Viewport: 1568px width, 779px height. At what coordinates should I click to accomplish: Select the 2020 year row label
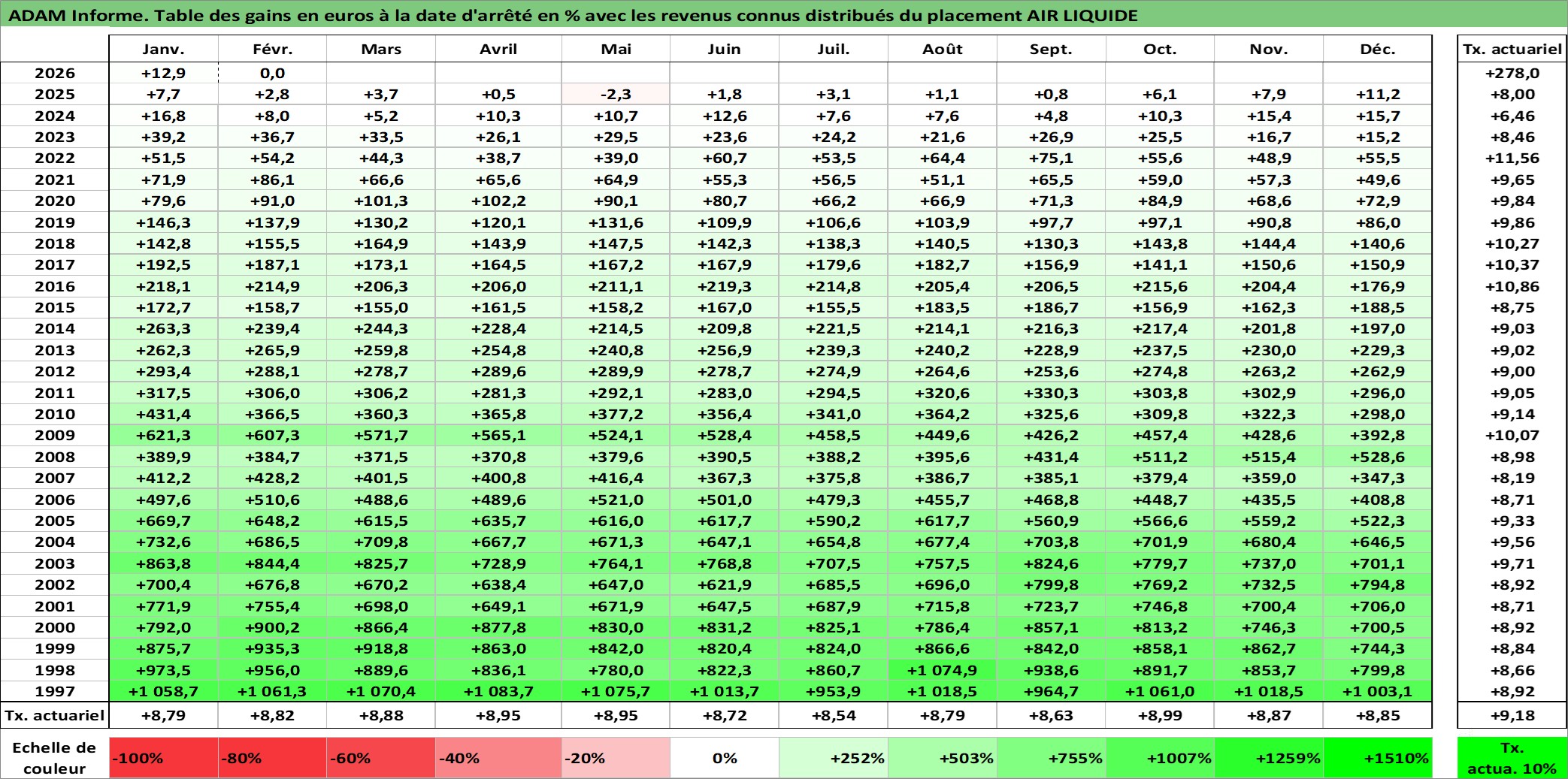(55, 201)
